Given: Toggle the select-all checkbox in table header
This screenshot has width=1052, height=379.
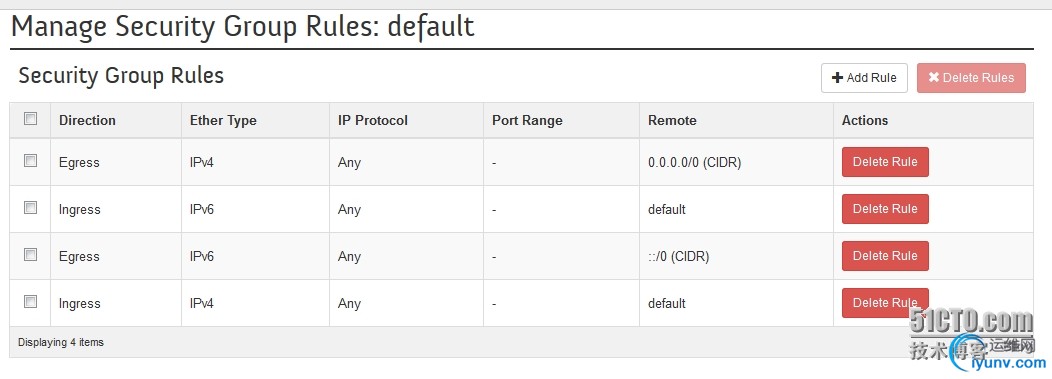Looking at the screenshot, I should (30, 119).
